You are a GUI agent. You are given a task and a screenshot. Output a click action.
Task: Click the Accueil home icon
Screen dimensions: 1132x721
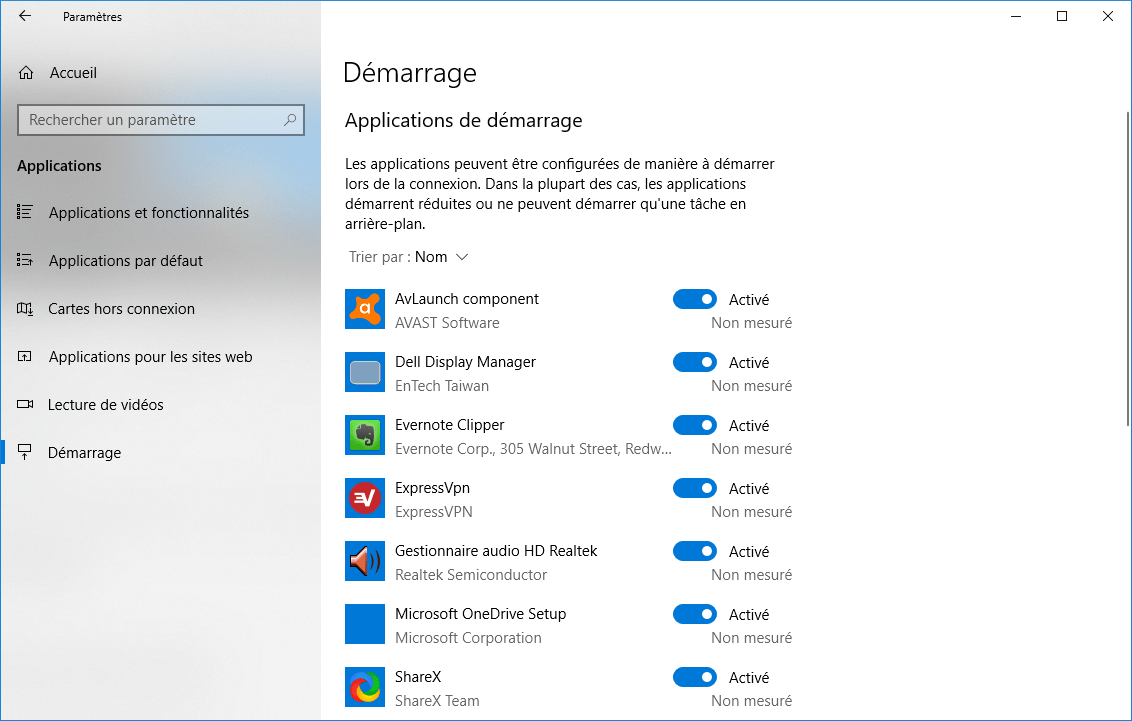pos(26,73)
